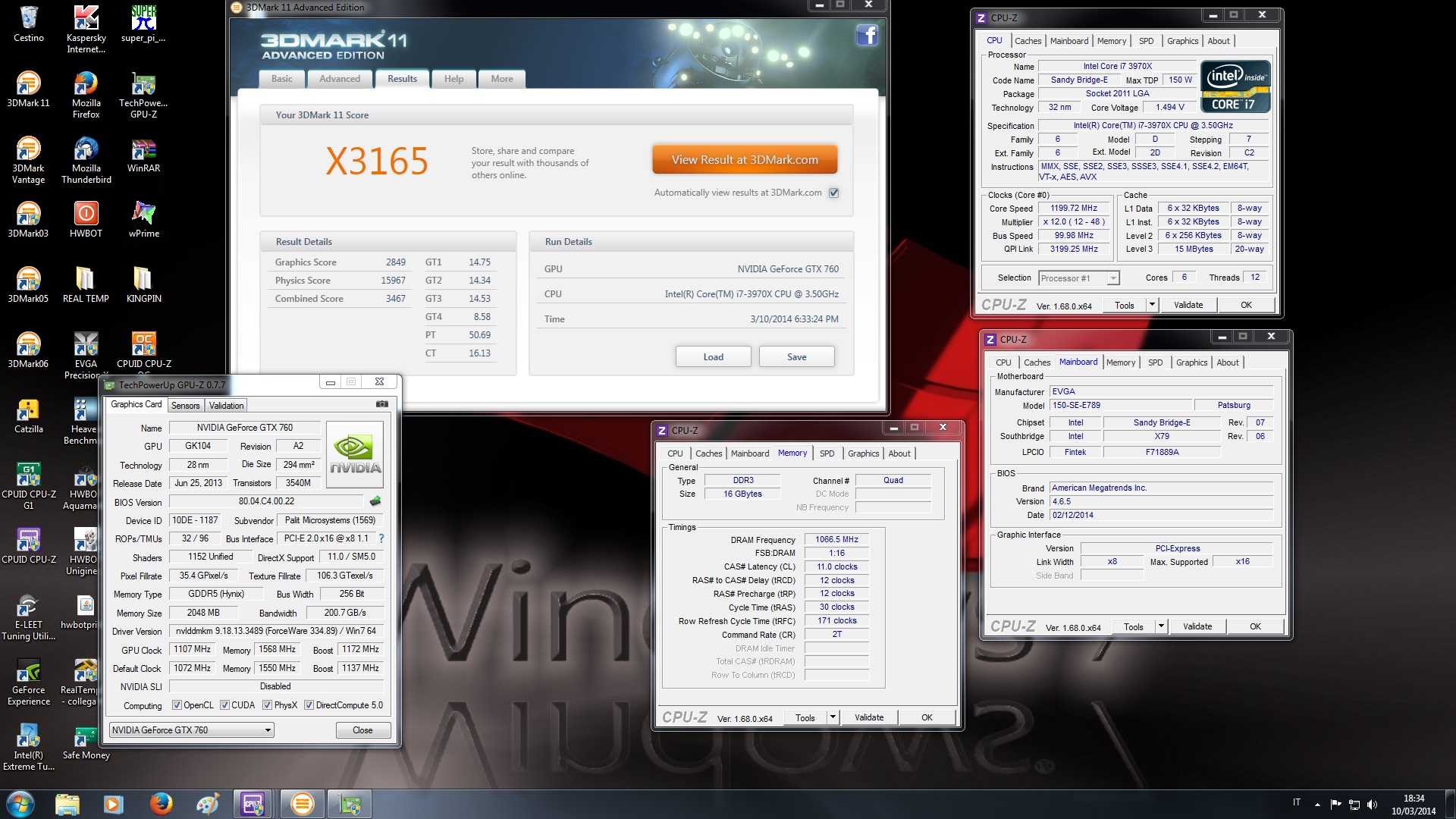1456x819 pixels.
Task: Open the Processor #1 selection dropdown
Action: 1079,278
